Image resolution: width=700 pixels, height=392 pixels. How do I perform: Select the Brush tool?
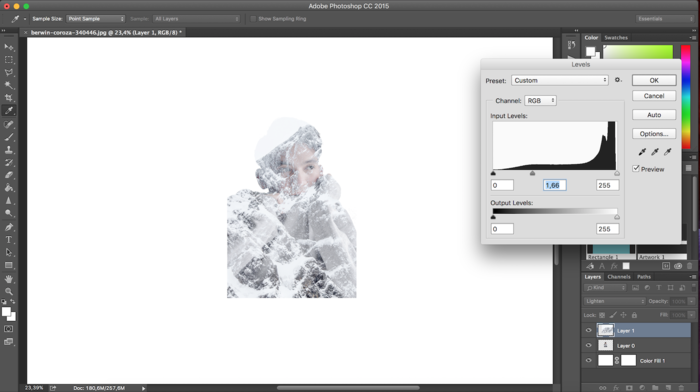(x=8, y=137)
